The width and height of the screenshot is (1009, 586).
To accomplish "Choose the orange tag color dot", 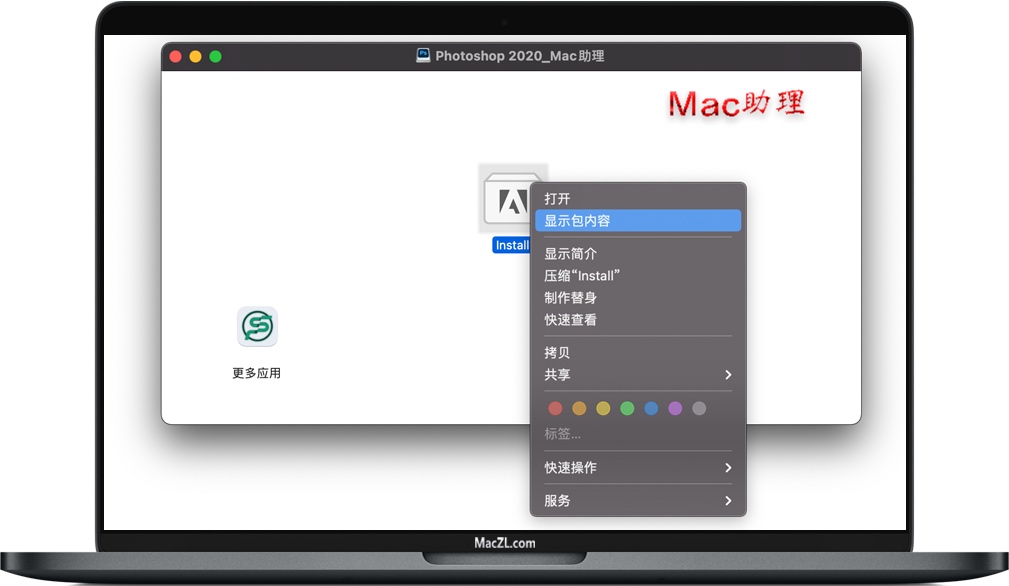I will [x=579, y=408].
